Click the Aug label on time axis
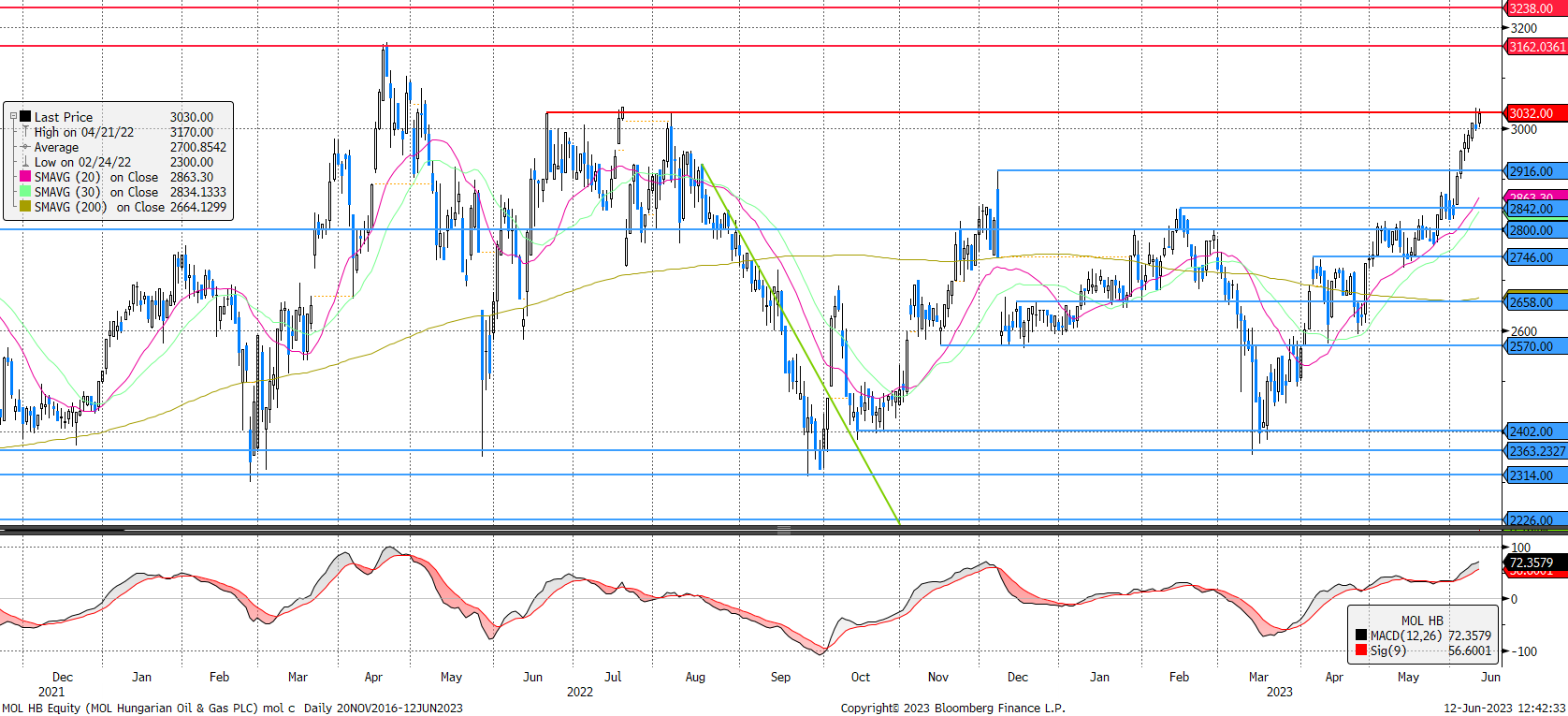This screenshot has height=716, width=1568. click(695, 677)
